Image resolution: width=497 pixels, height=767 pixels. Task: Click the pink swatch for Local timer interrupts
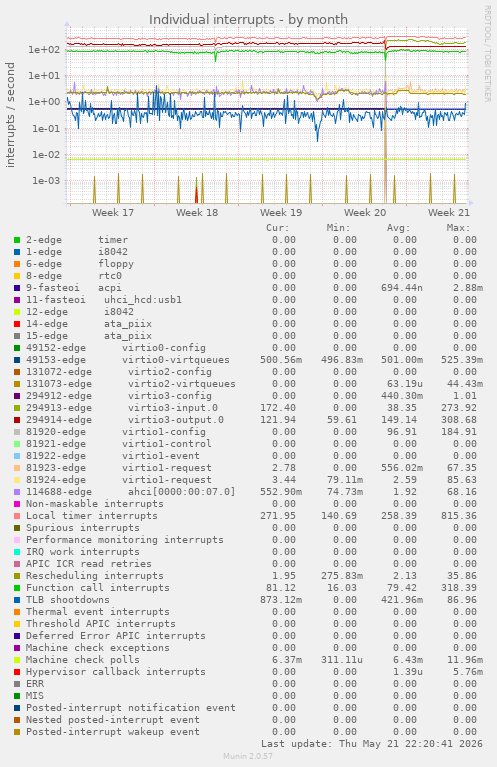tap(17, 516)
